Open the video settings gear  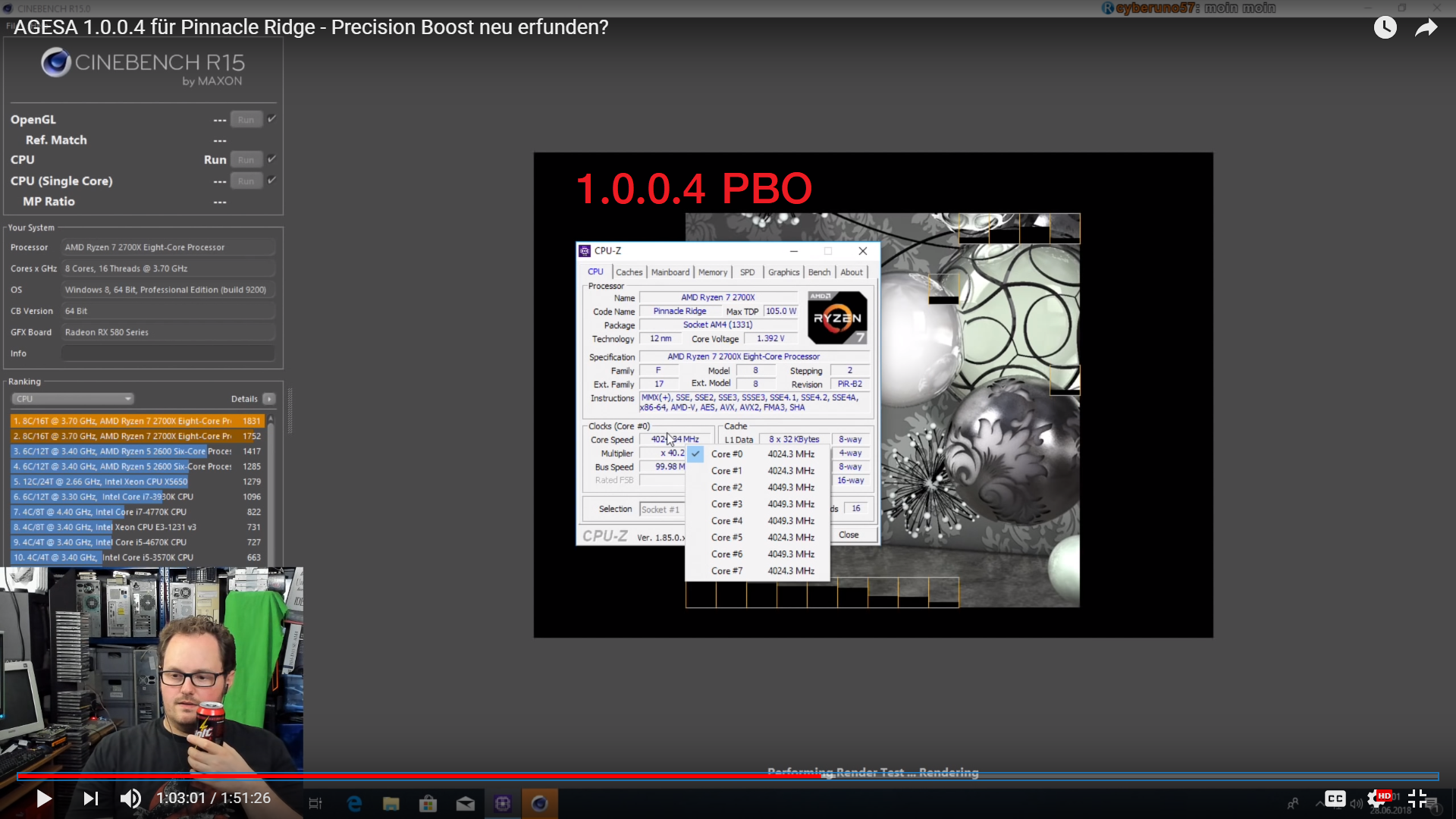pos(1377,799)
